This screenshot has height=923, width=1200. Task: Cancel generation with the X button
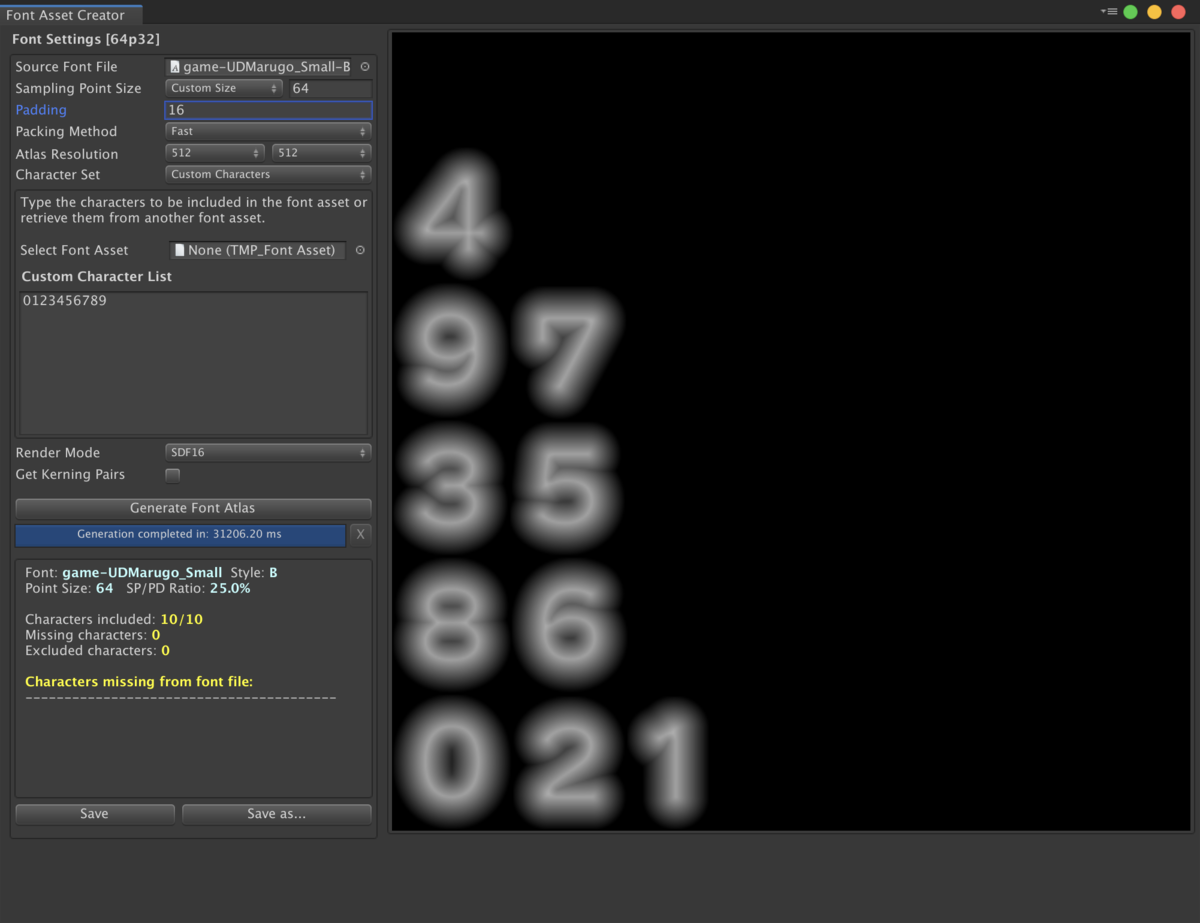(361, 534)
